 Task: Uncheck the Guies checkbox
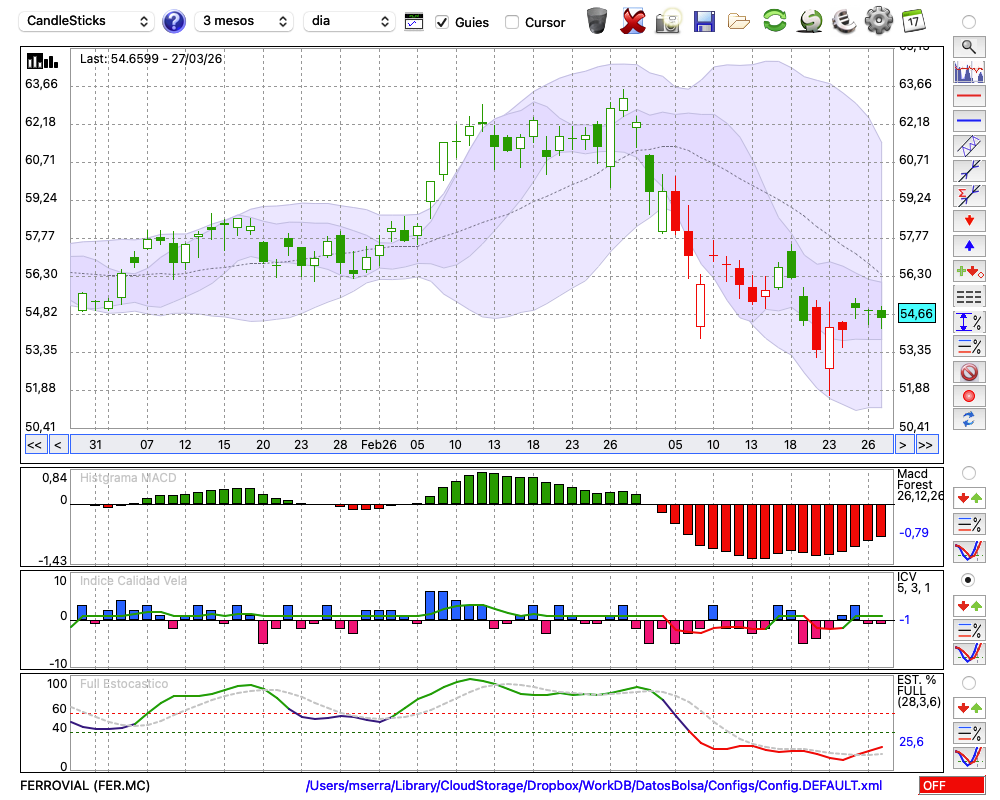point(442,22)
